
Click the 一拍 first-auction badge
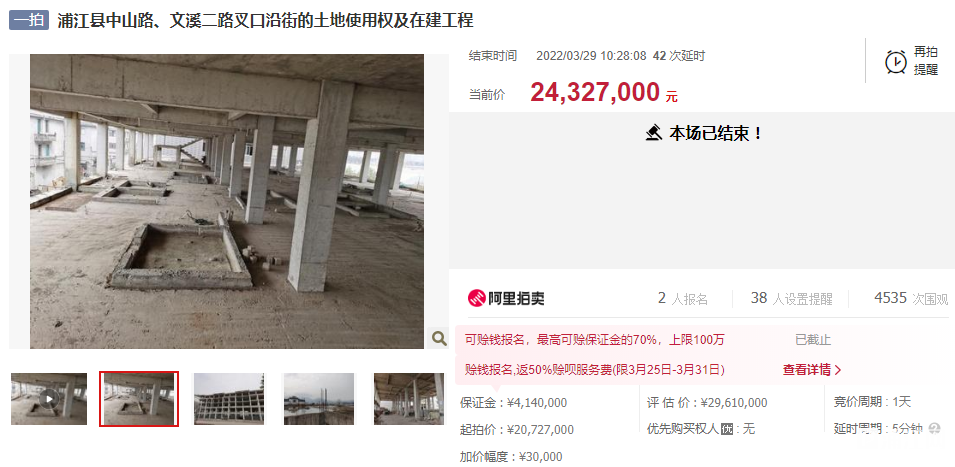click(x=29, y=20)
